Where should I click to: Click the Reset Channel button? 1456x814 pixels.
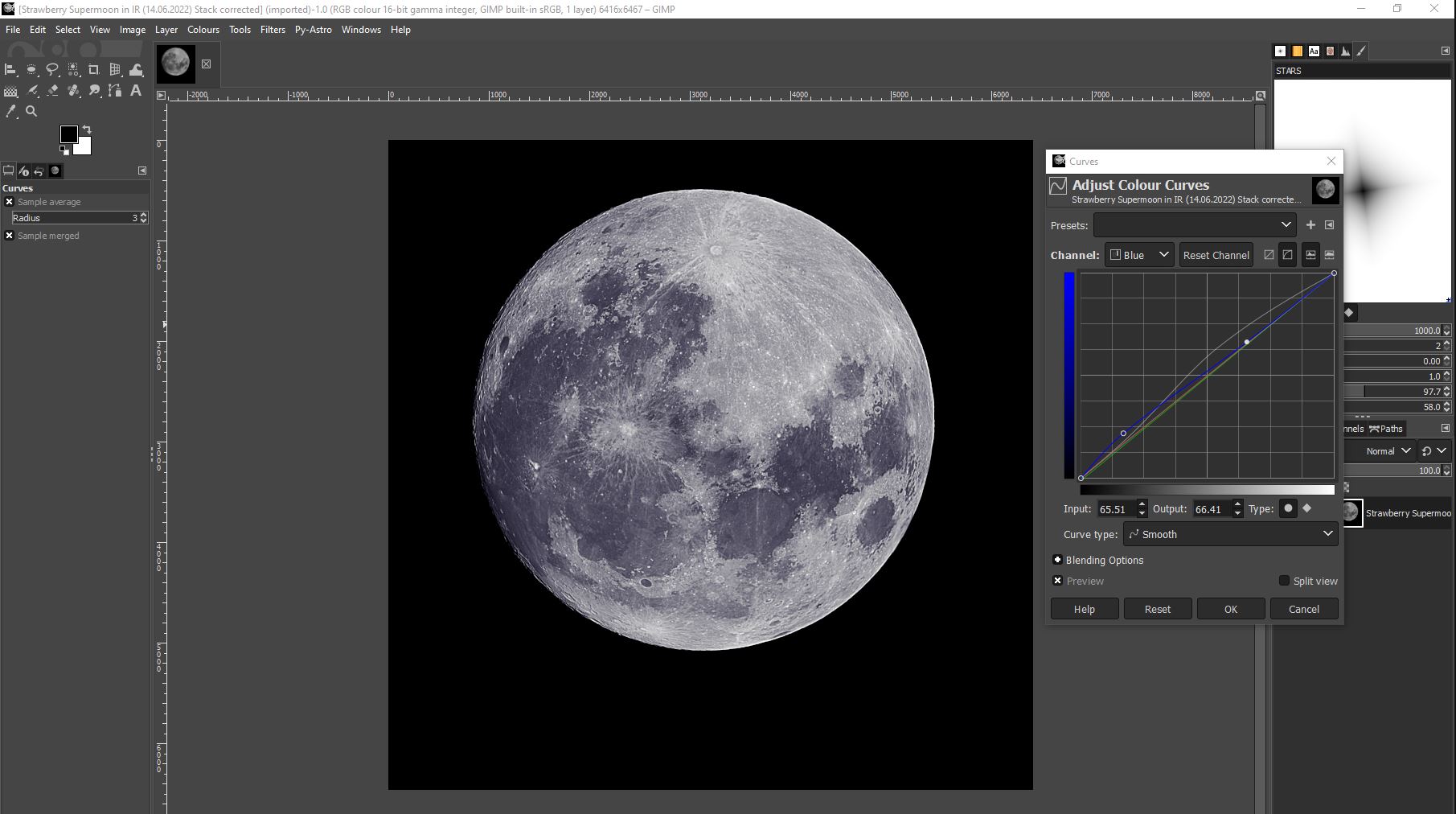[x=1216, y=255]
